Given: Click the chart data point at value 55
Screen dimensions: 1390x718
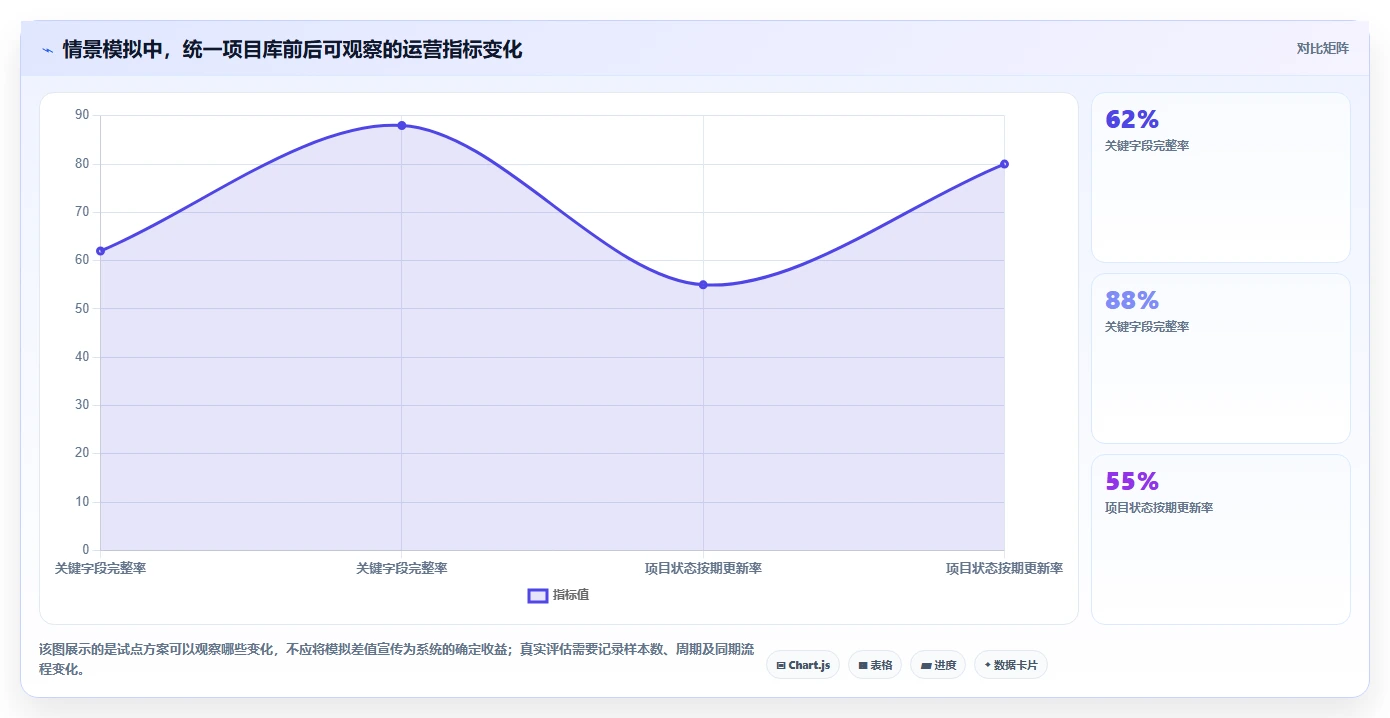Looking at the screenshot, I should (703, 285).
